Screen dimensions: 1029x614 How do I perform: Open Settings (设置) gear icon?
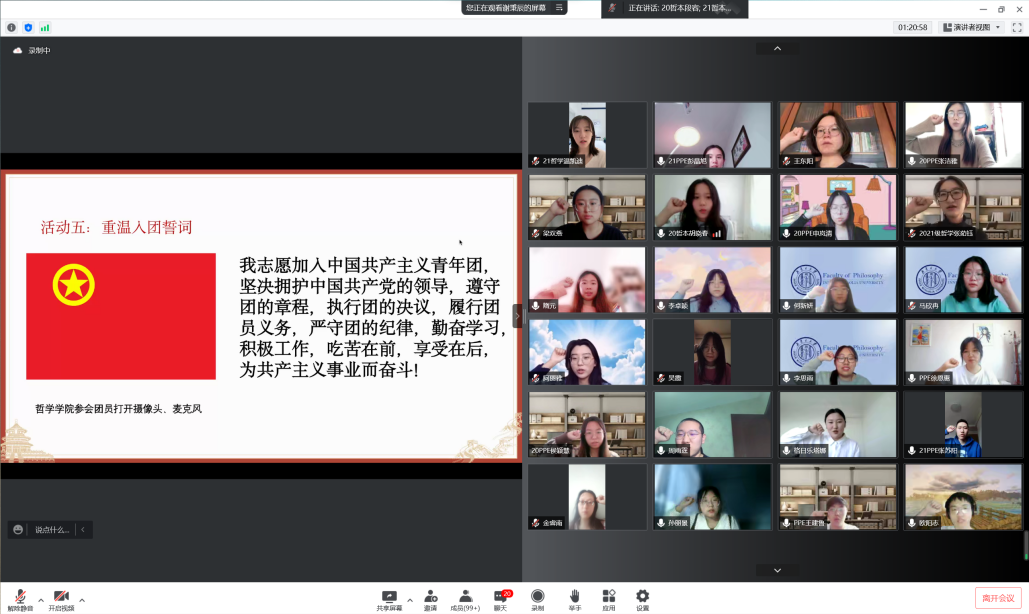(642, 597)
